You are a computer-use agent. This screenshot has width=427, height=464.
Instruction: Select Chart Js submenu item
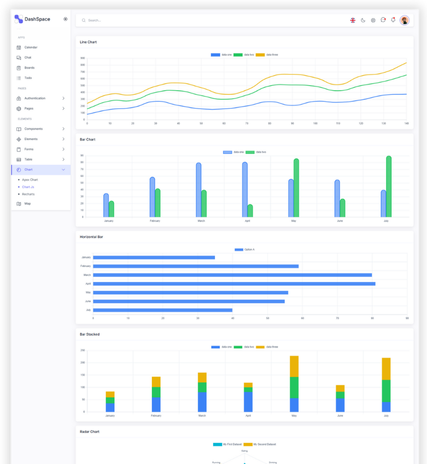(28, 187)
